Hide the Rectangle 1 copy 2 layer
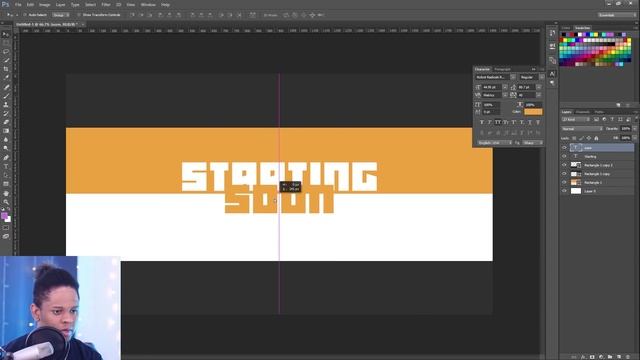 [x=564, y=165]
